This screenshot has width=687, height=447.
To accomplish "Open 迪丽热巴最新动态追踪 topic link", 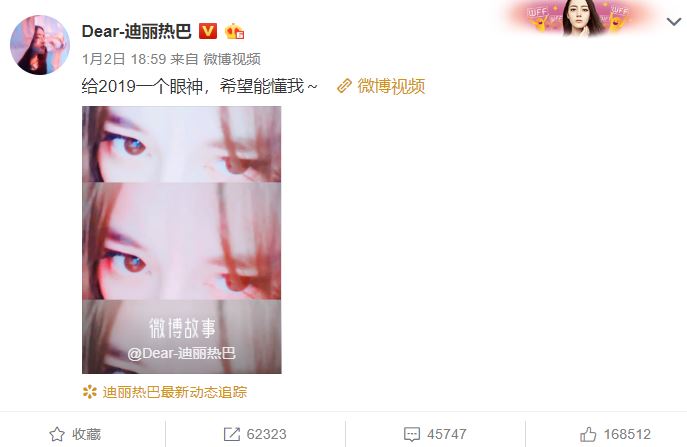I will tap(174, 392).
